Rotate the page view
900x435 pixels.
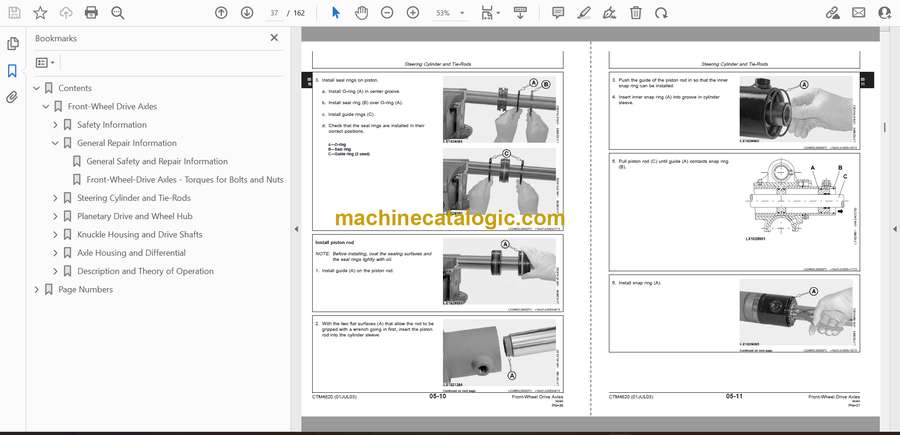pyautogui.click(x=661, y=13)
